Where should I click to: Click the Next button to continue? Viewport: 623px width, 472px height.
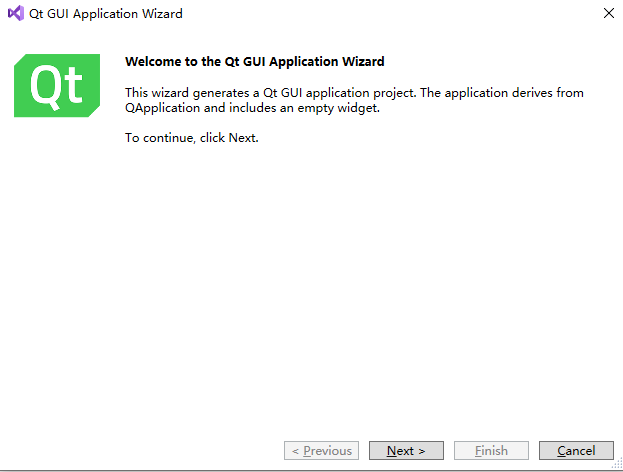pos(406,451)
